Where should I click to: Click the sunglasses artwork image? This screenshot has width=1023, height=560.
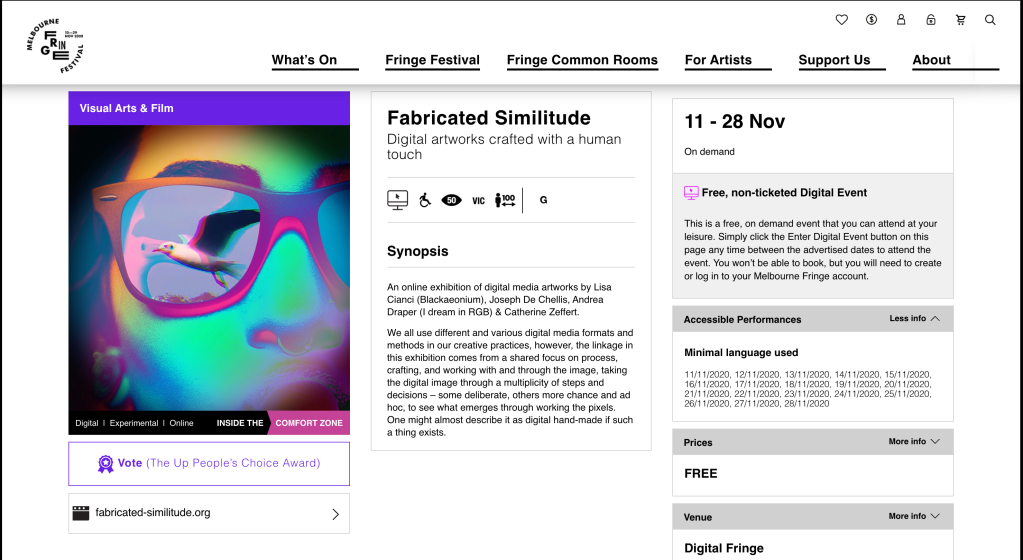tap(209, 268)
